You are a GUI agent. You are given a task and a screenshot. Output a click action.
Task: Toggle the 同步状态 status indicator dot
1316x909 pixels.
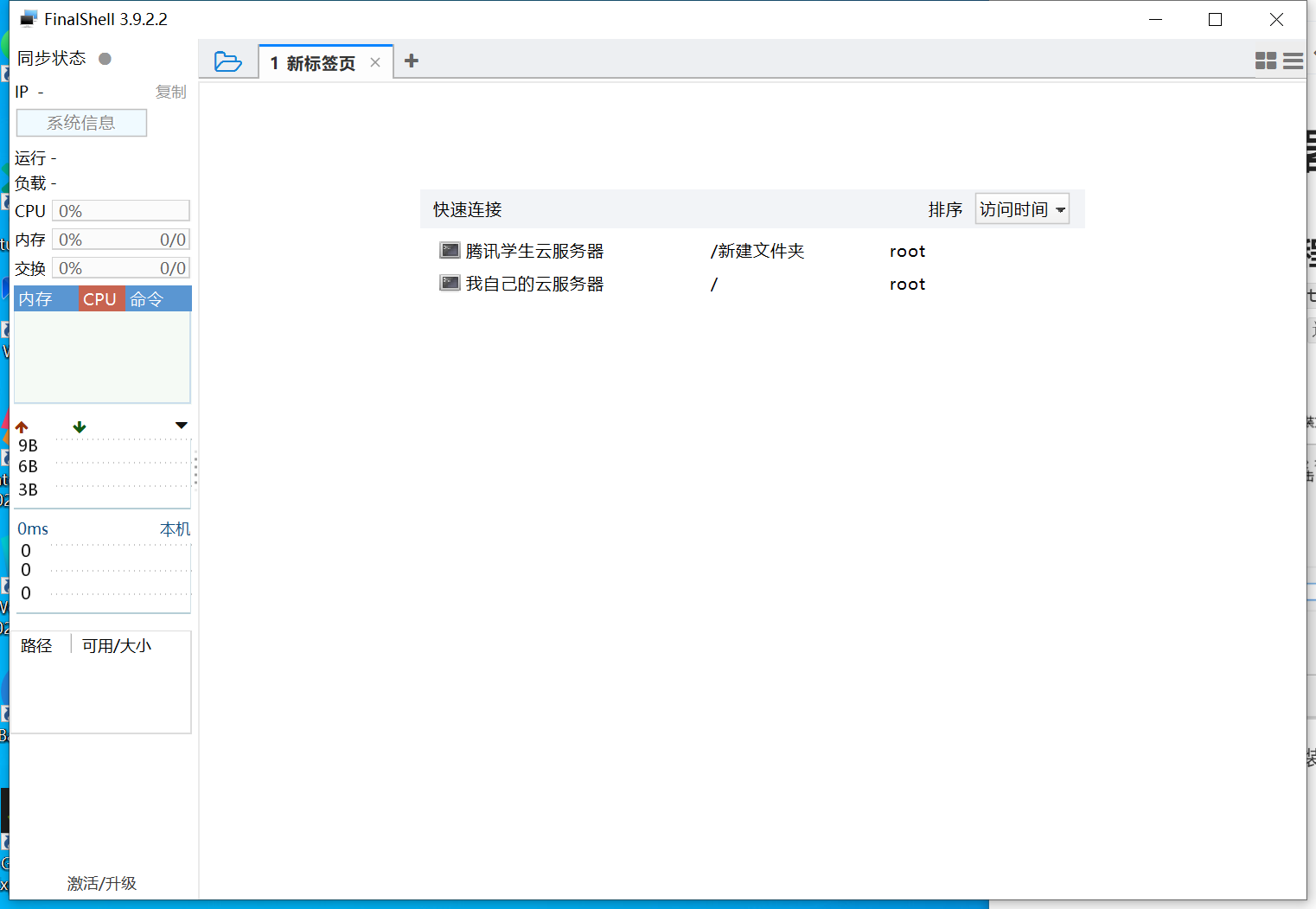pos(104,58)
